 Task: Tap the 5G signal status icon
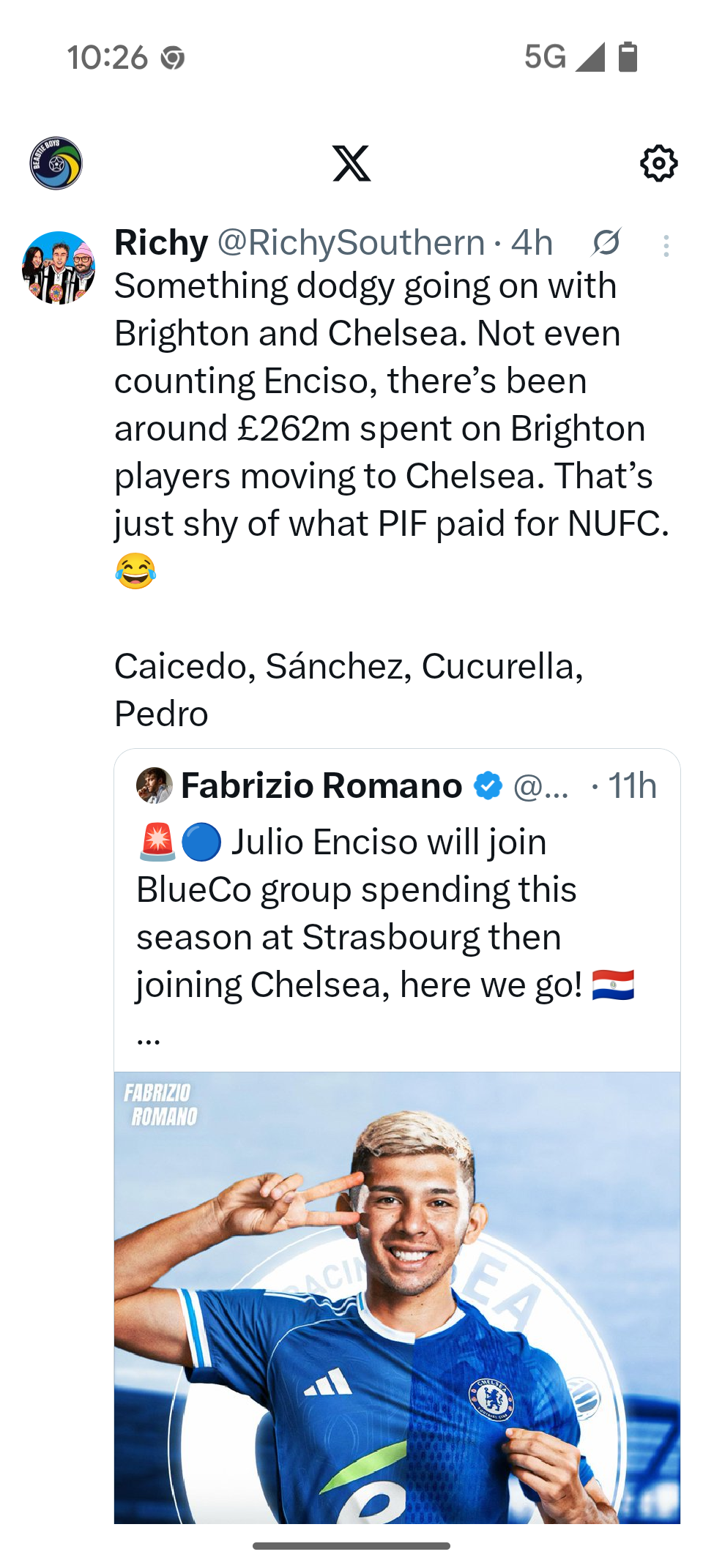point(564,57)
